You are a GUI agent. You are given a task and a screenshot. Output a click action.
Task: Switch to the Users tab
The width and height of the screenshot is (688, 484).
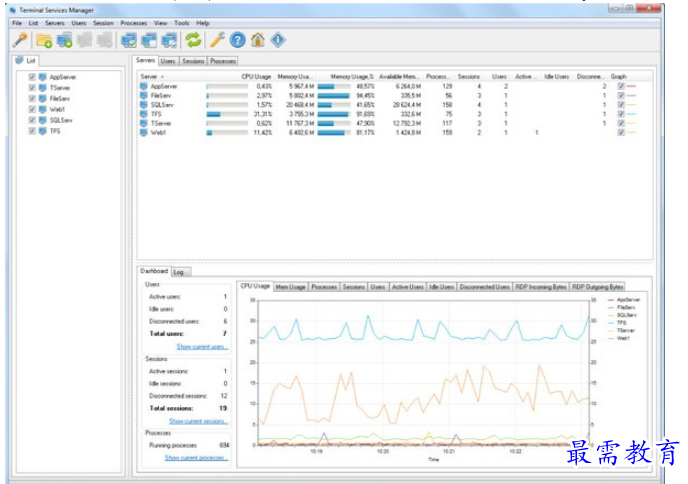tap(168, 61)
